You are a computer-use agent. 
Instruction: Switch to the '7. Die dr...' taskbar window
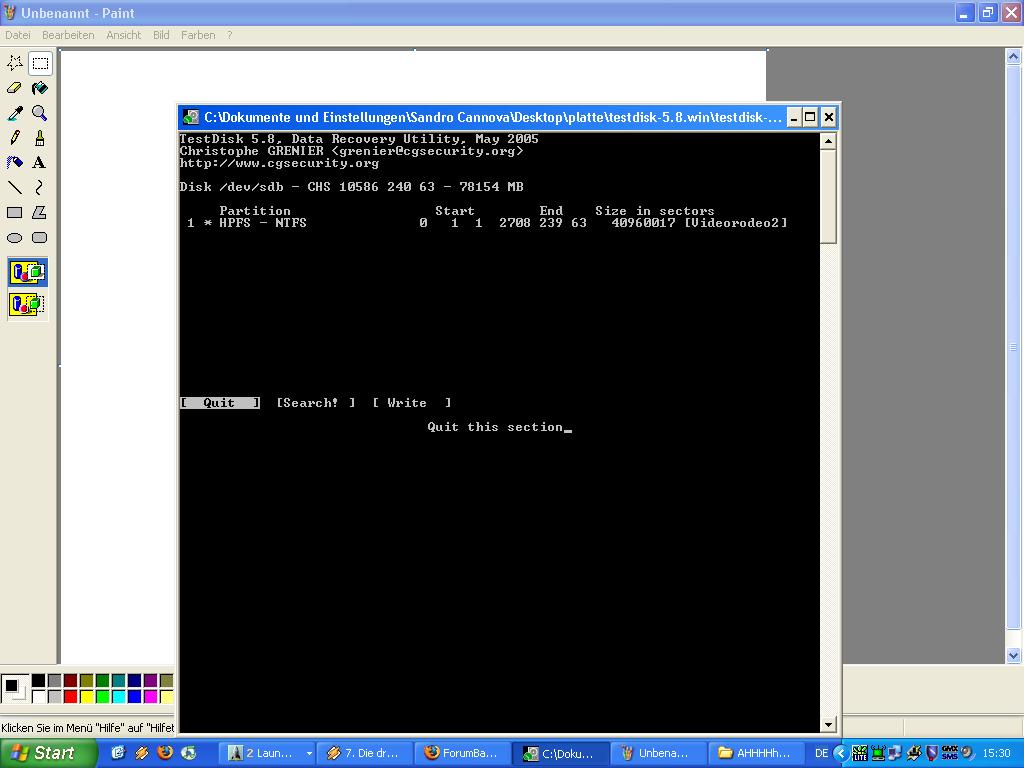[x=365, y=754]
